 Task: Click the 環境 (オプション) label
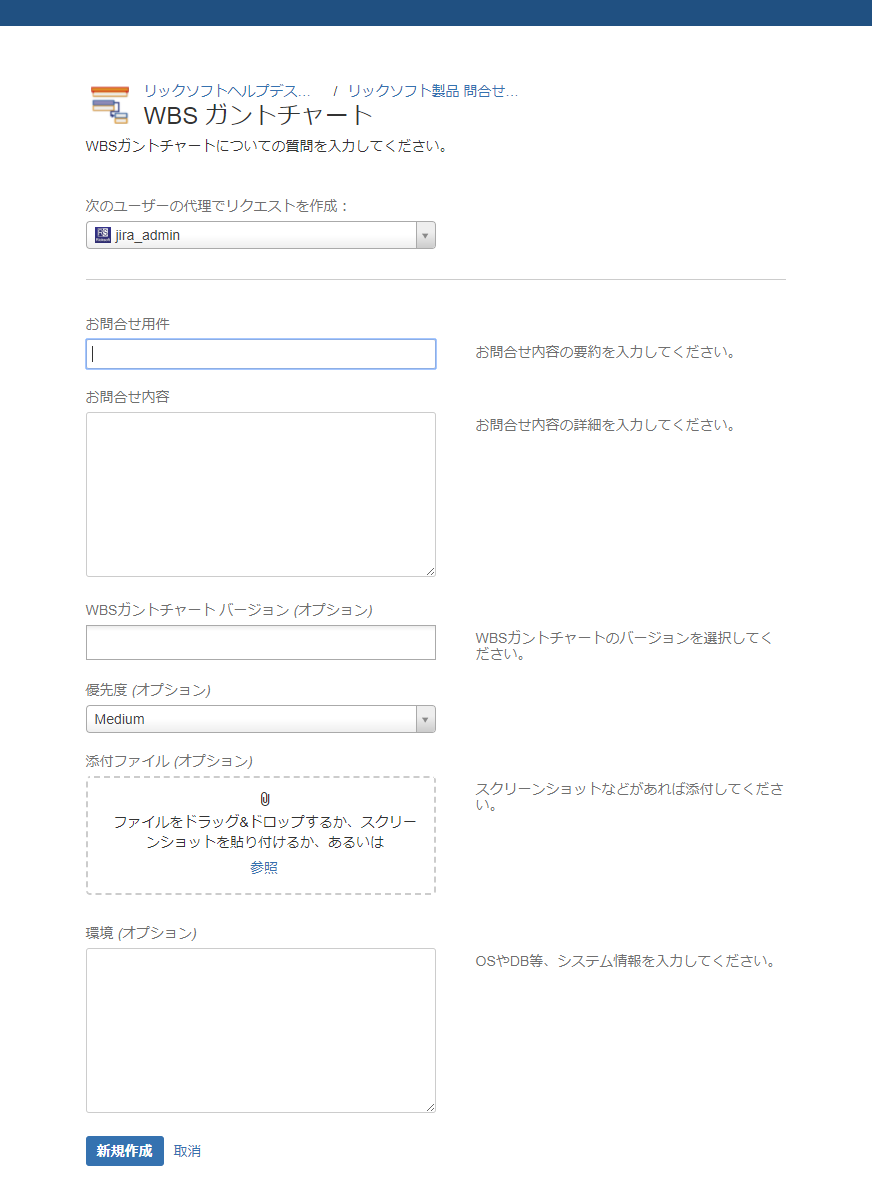click(x=141, y=933)
